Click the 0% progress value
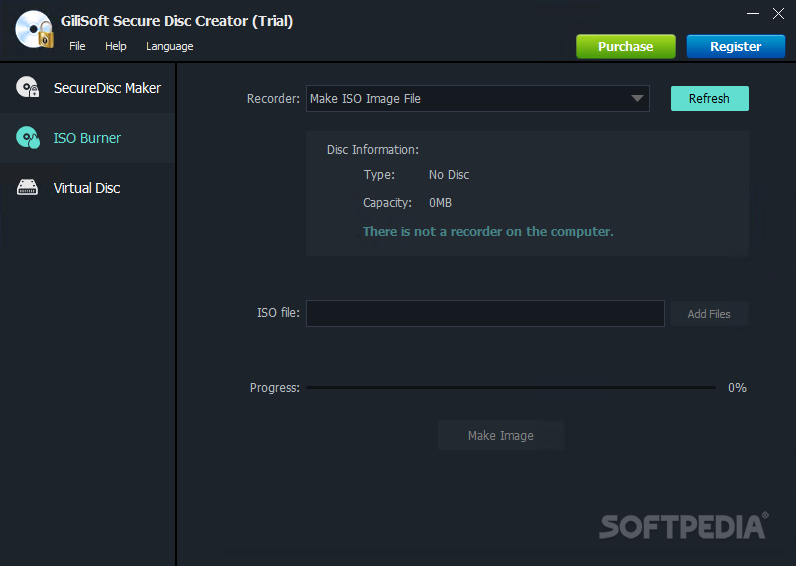The height and width of the screenshot is (566, 796). (737, 388)
